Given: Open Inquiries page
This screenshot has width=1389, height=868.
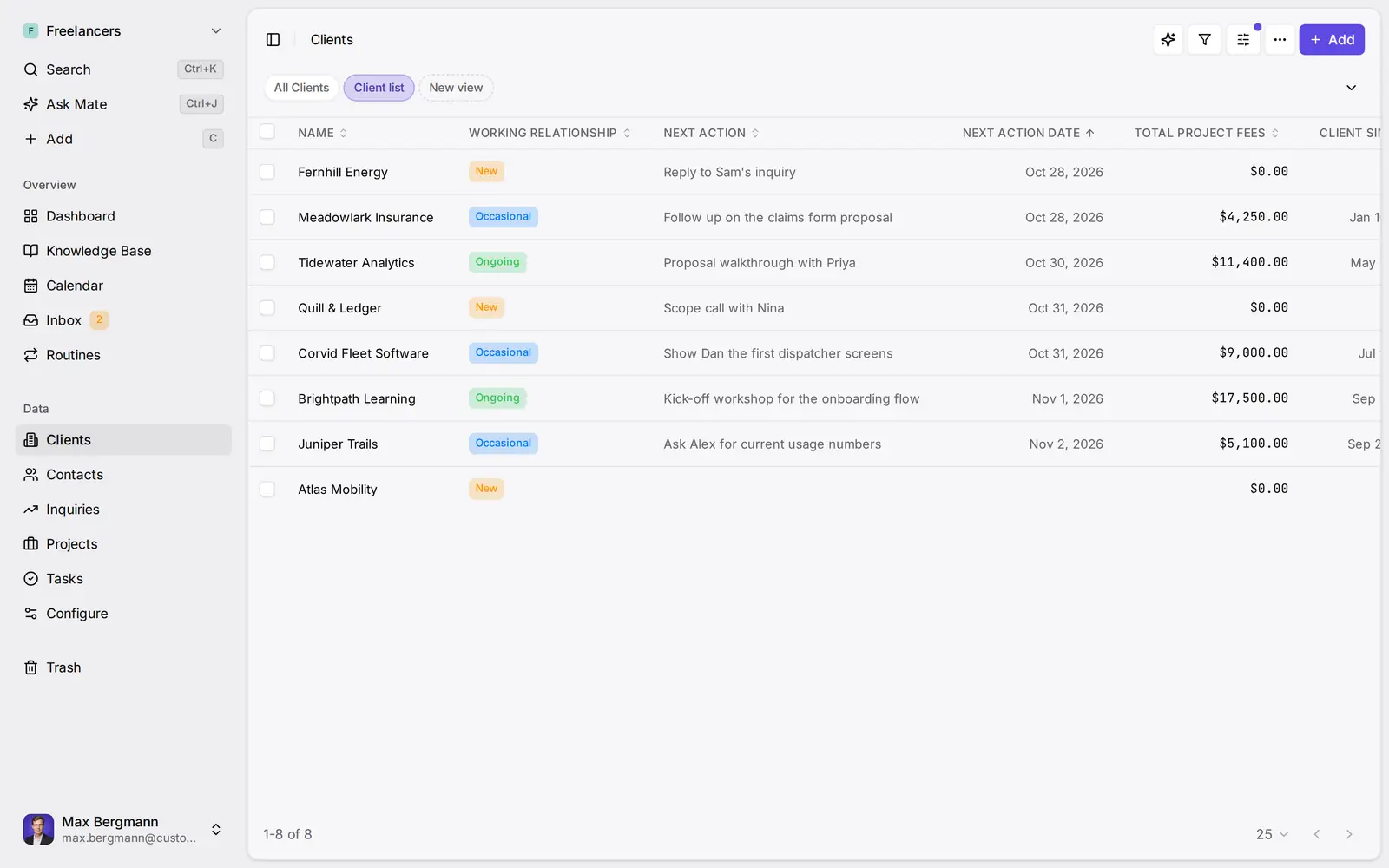Looking at the screenshot, I should (x=123, y=510).
